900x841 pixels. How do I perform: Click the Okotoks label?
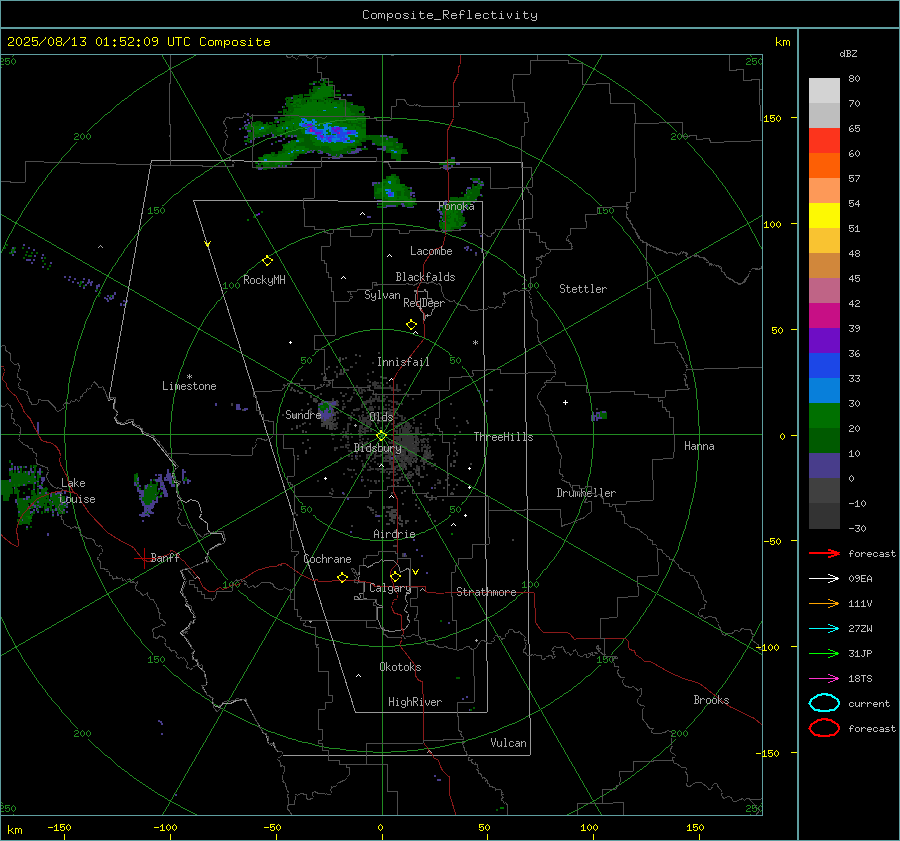coord(400,667)
